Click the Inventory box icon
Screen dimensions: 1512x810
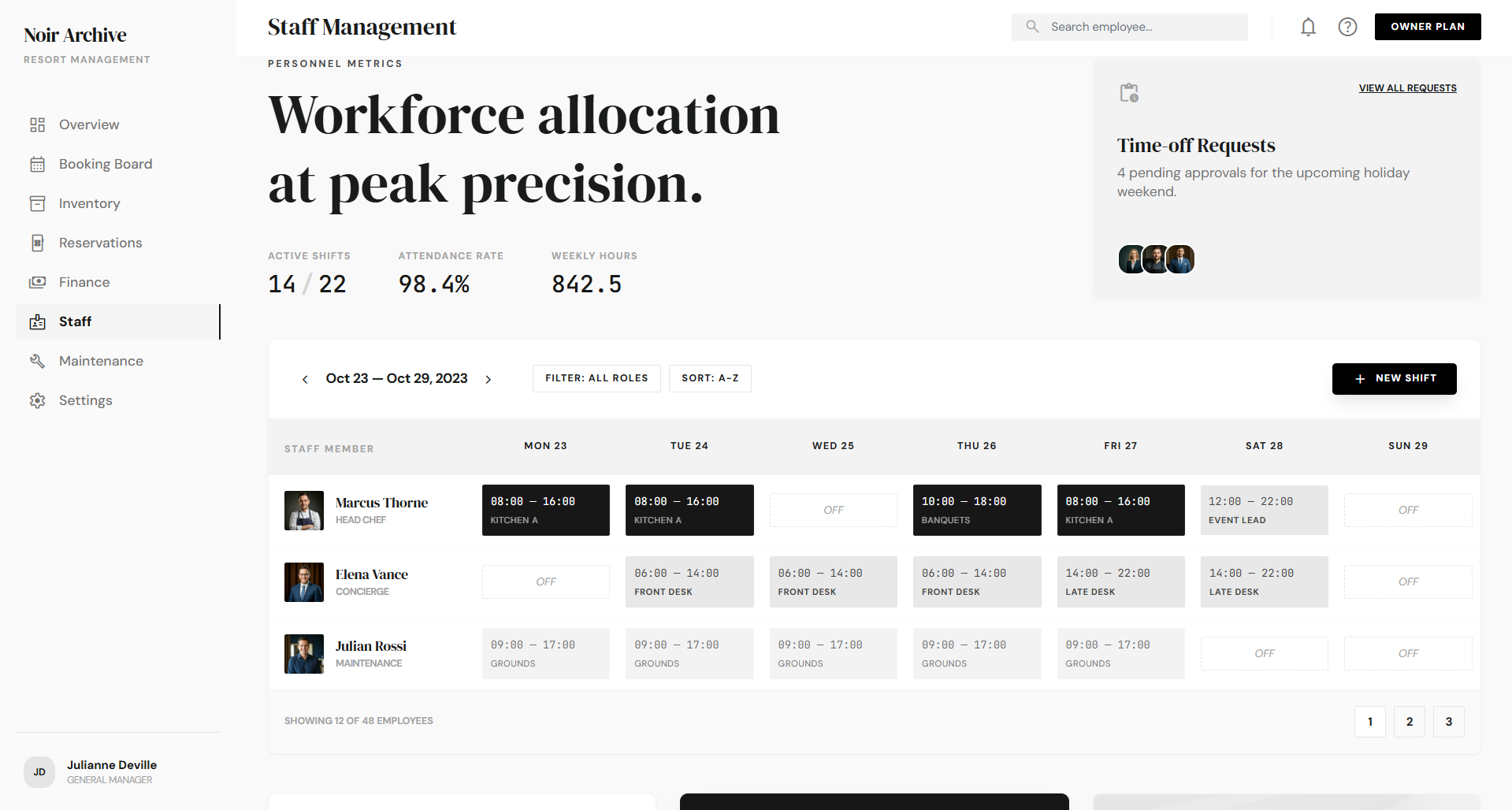37,203
